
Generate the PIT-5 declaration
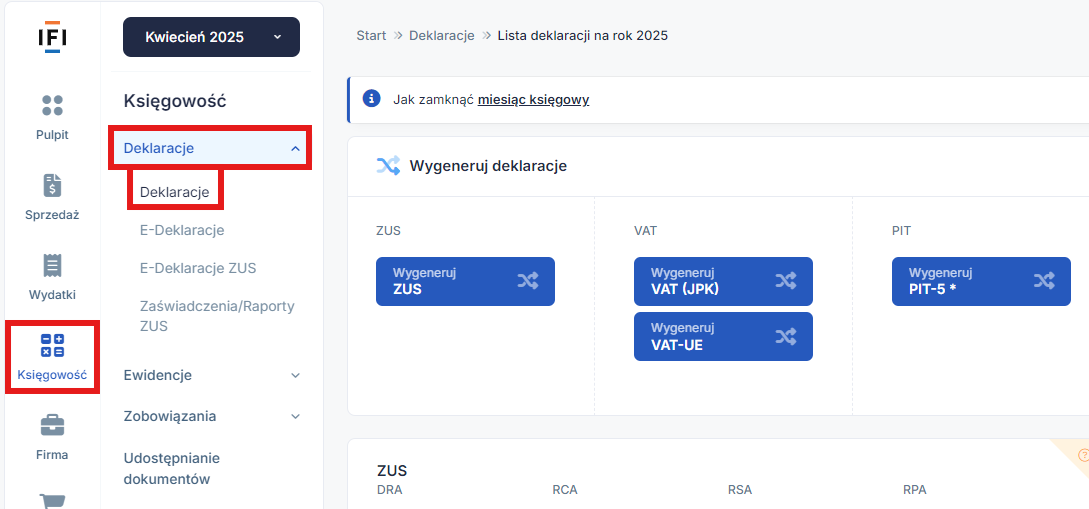point(981,281)
